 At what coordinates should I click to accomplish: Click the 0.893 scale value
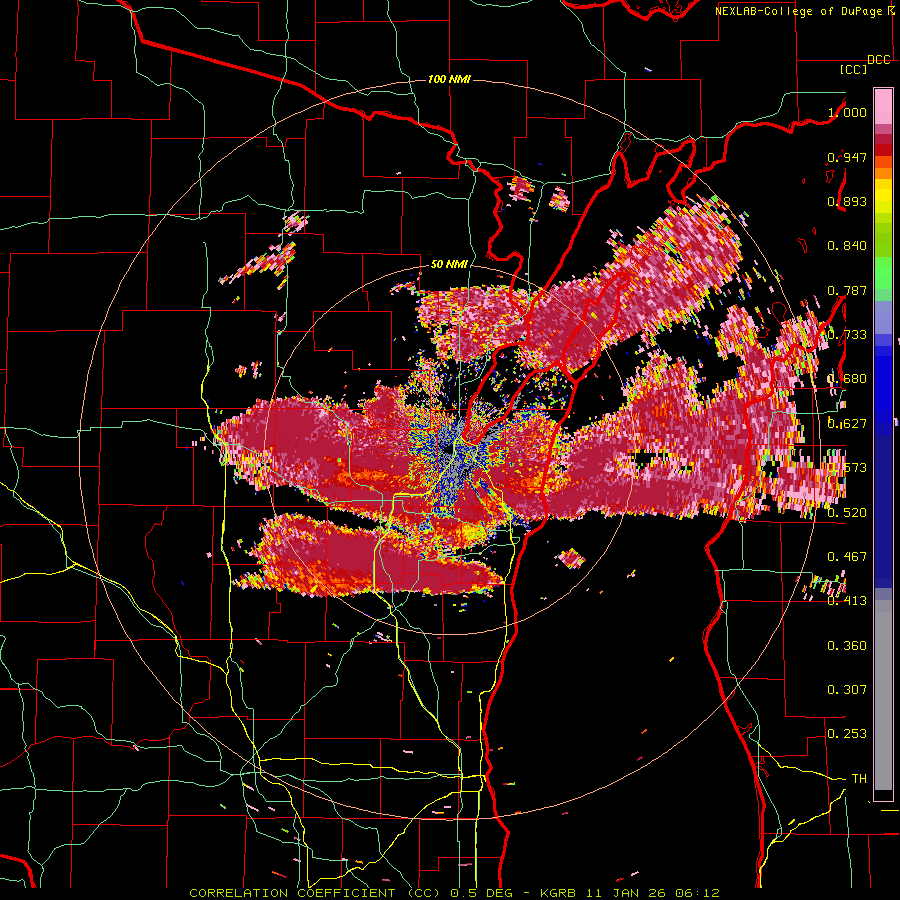click(x=847, y=201)
